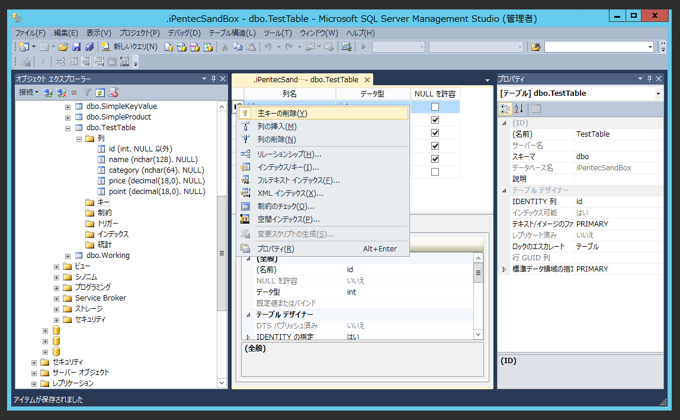Click the Database Engine Query icon
The image size is (680, 420).
click(168, 46)
